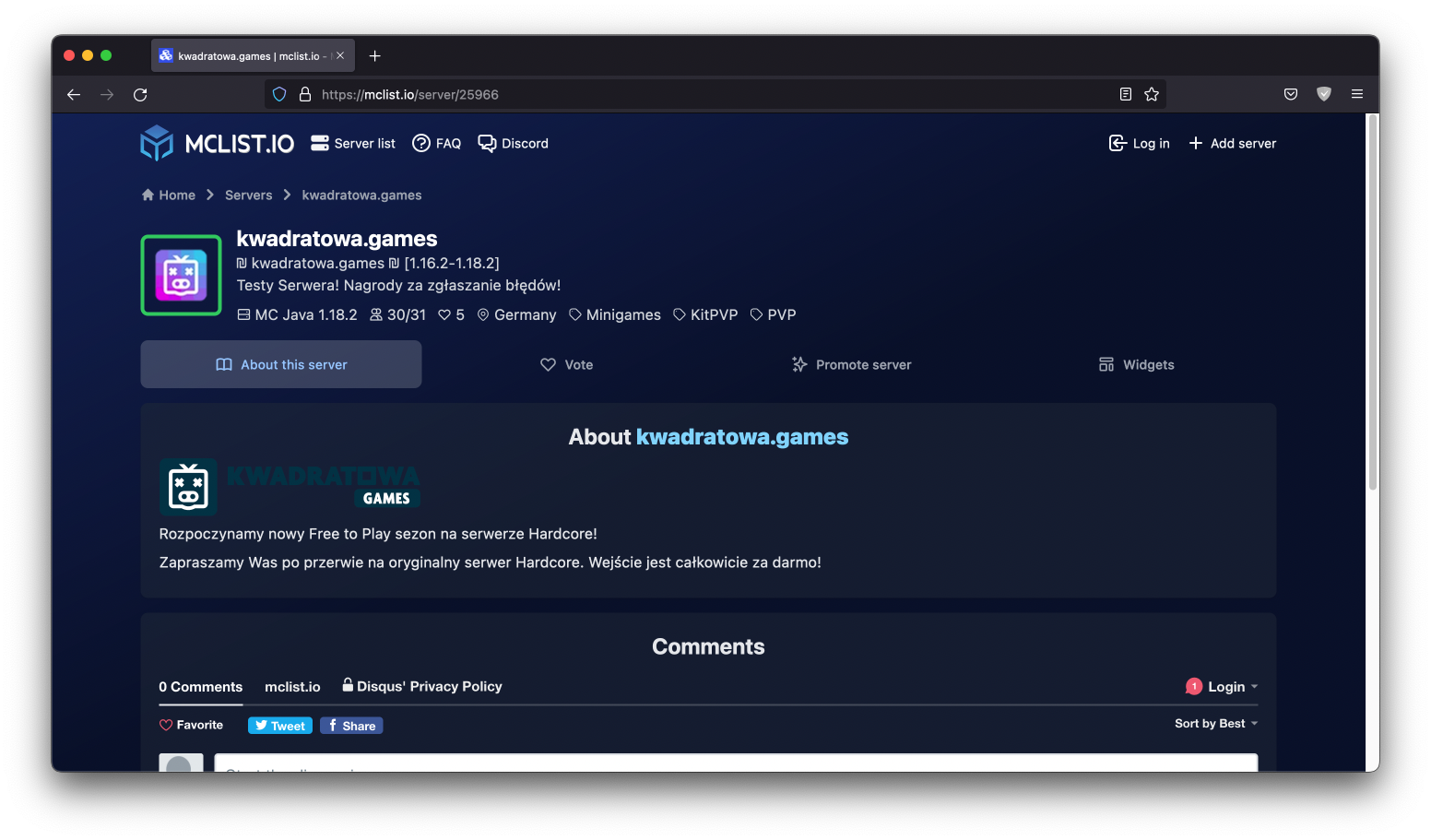Switch to the Vote tab

(566, 365)
